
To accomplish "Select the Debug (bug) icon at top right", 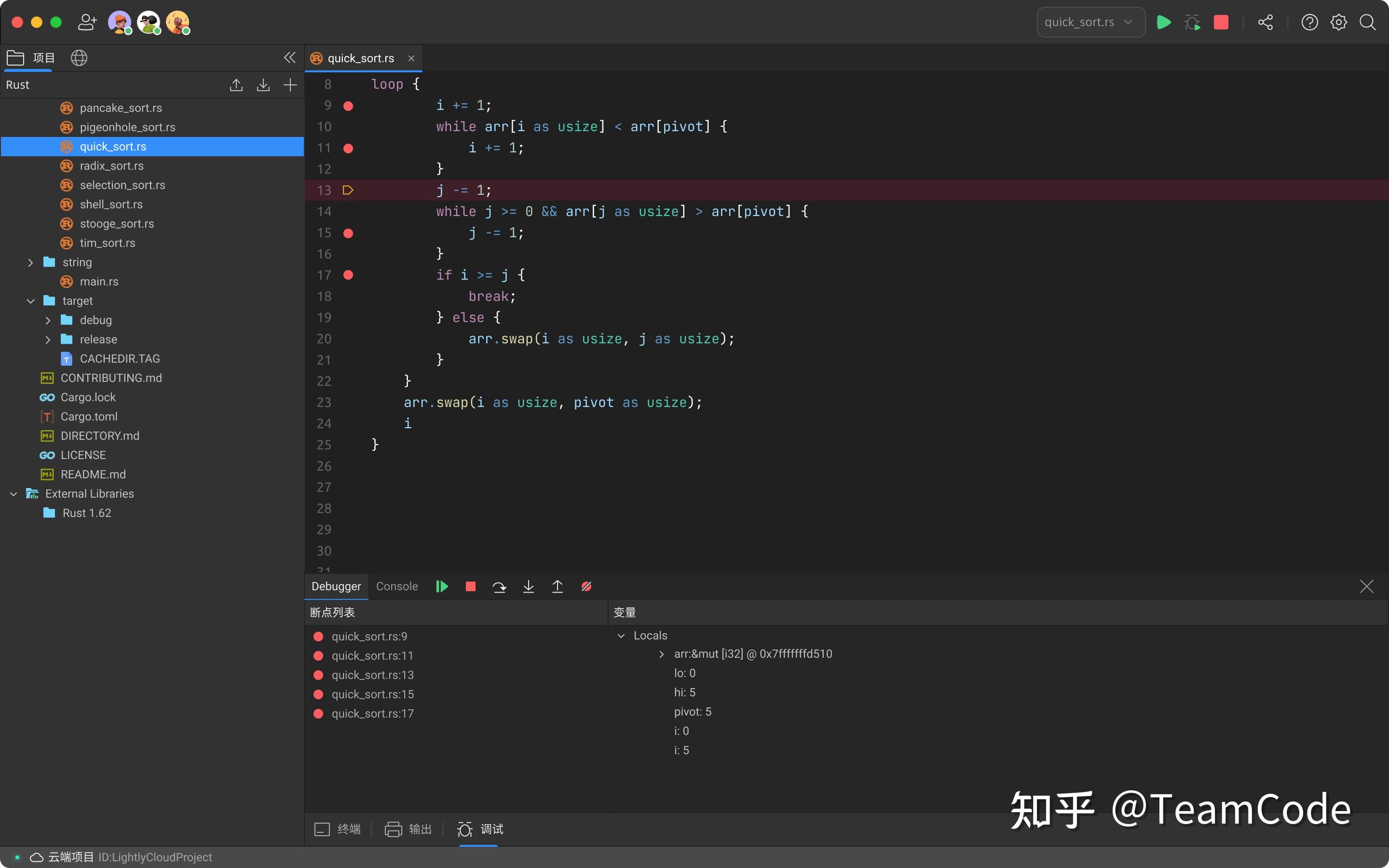I will [1193, 22].
